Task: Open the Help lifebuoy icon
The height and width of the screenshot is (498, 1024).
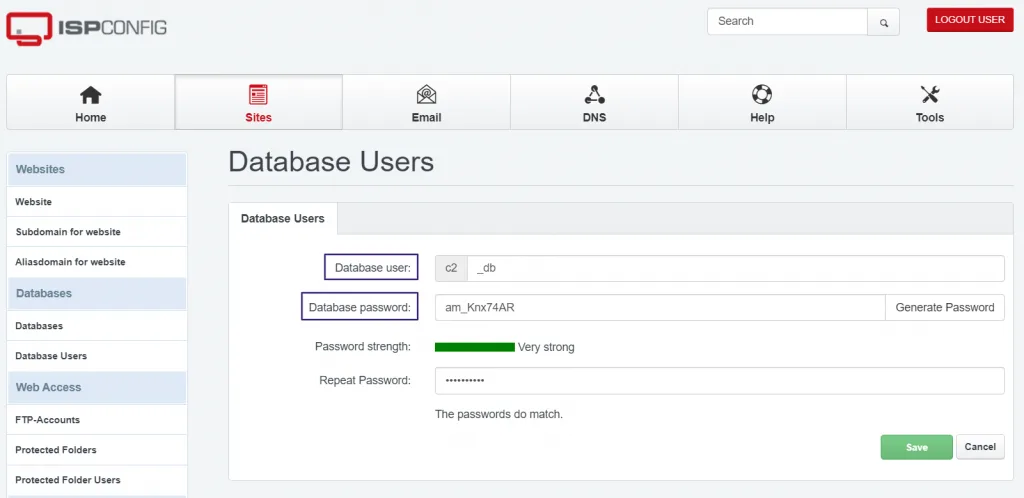Action: [762, 95]
